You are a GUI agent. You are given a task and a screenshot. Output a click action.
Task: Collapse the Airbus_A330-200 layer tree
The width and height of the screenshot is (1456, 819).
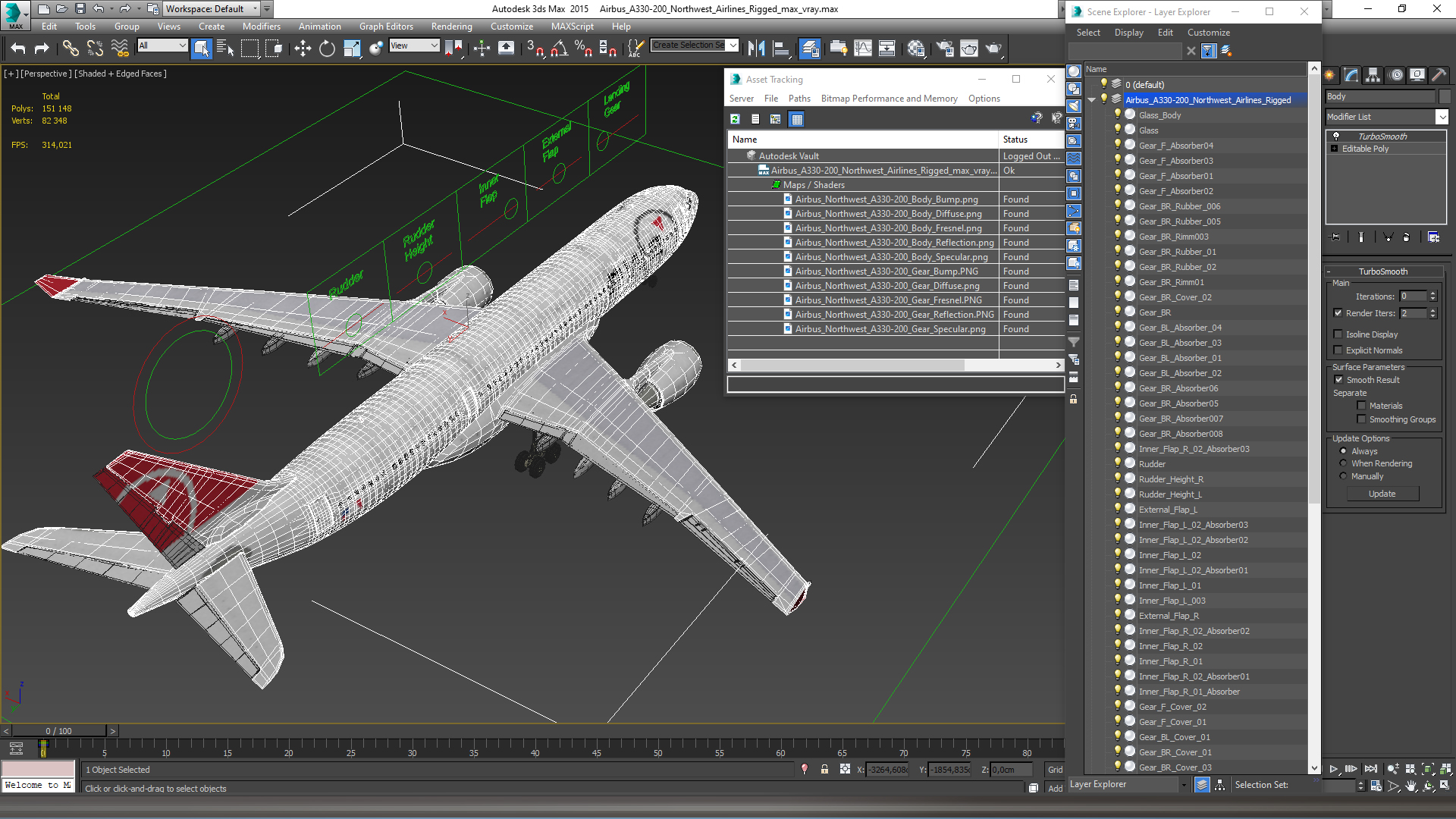(1091, 100)
